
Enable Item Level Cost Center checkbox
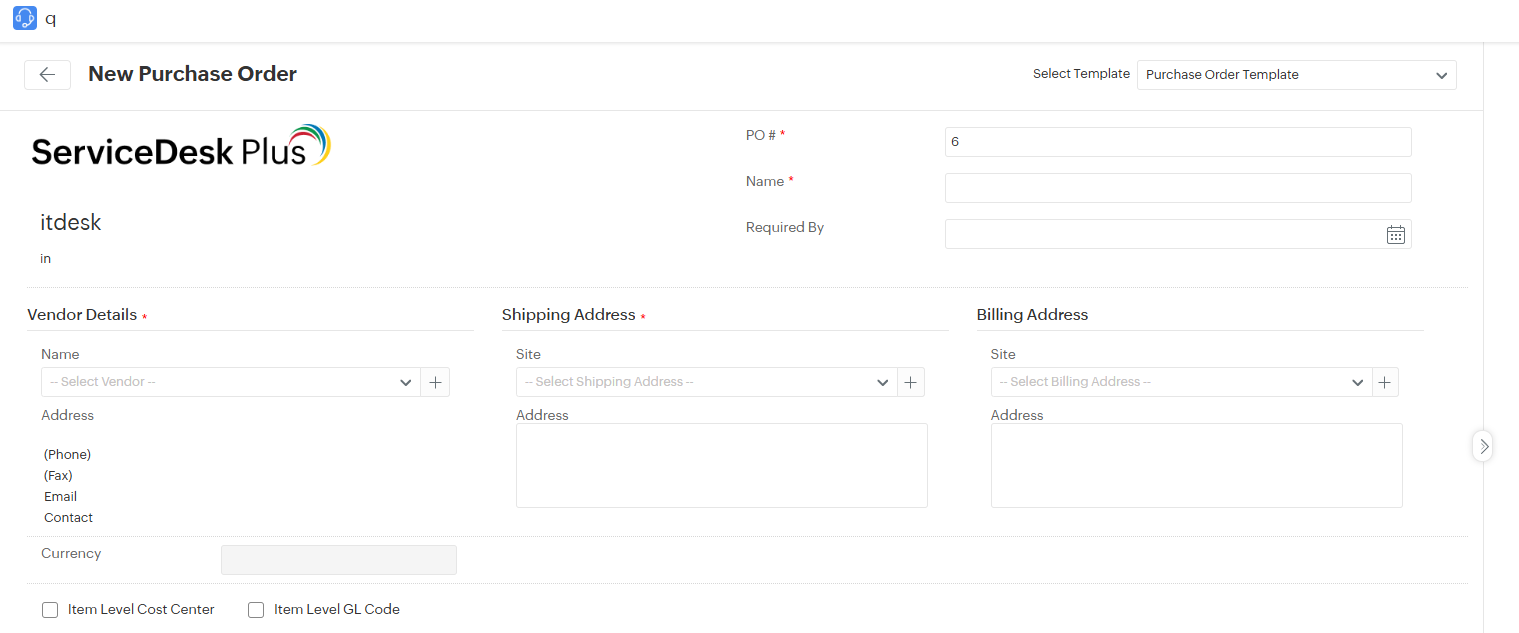[x=50, y=610]
